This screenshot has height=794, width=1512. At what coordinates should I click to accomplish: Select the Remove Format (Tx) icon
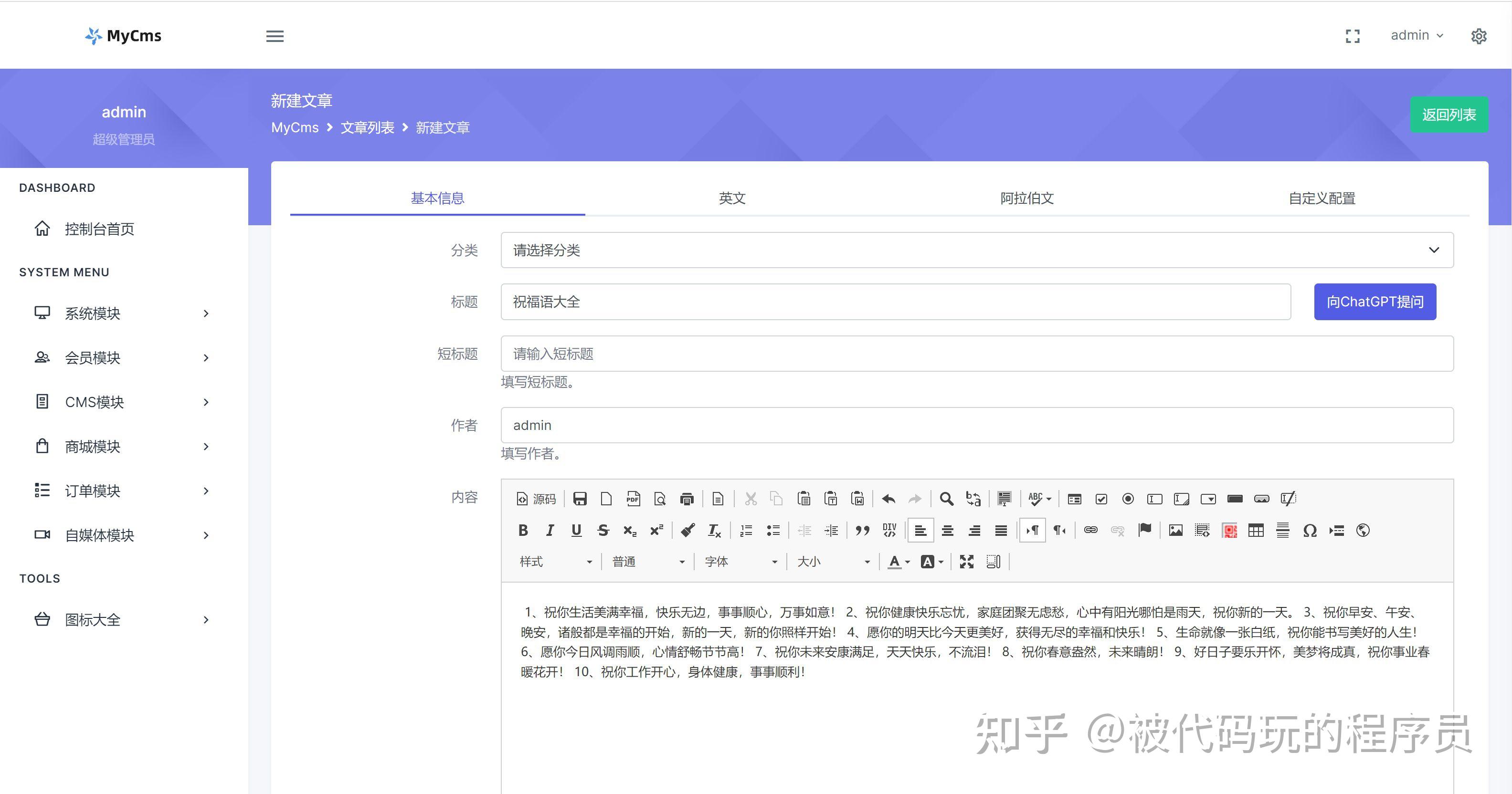coord(713,530)
